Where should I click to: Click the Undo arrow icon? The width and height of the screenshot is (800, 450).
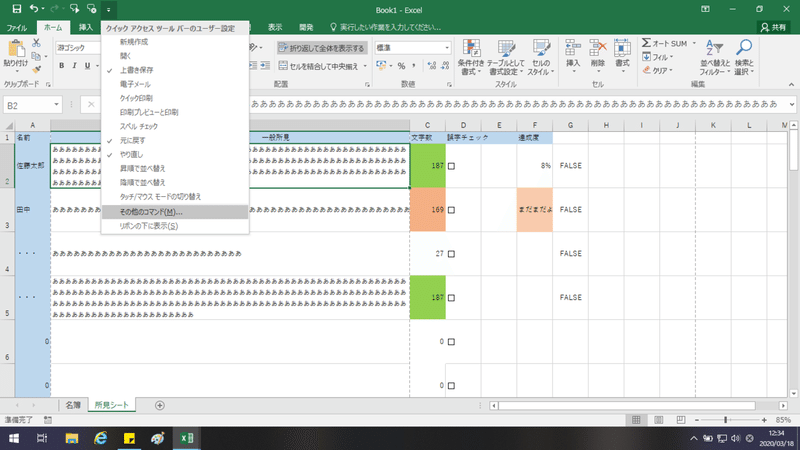pos(34,9)
